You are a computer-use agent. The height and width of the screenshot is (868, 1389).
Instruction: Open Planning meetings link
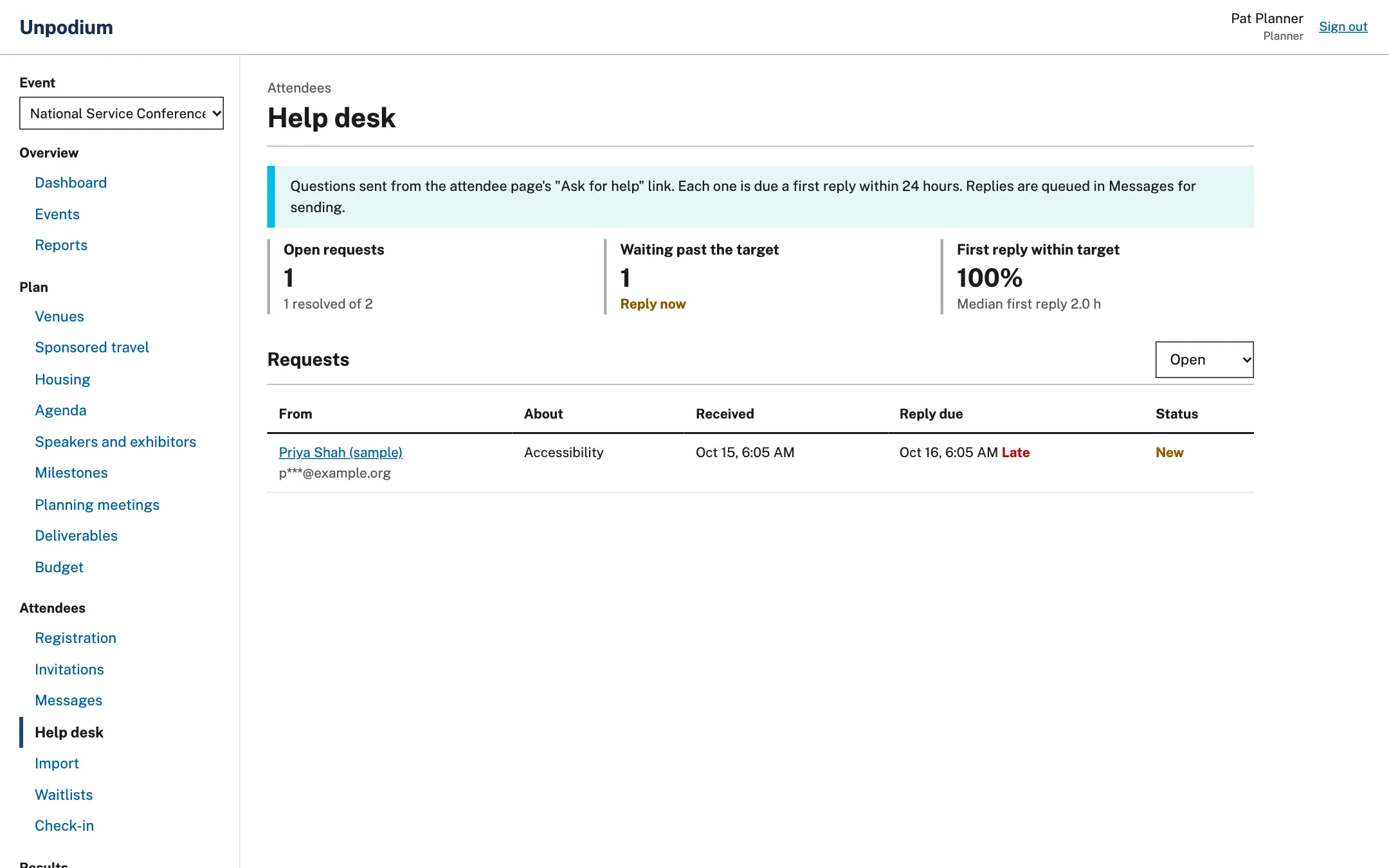[97, 505]
